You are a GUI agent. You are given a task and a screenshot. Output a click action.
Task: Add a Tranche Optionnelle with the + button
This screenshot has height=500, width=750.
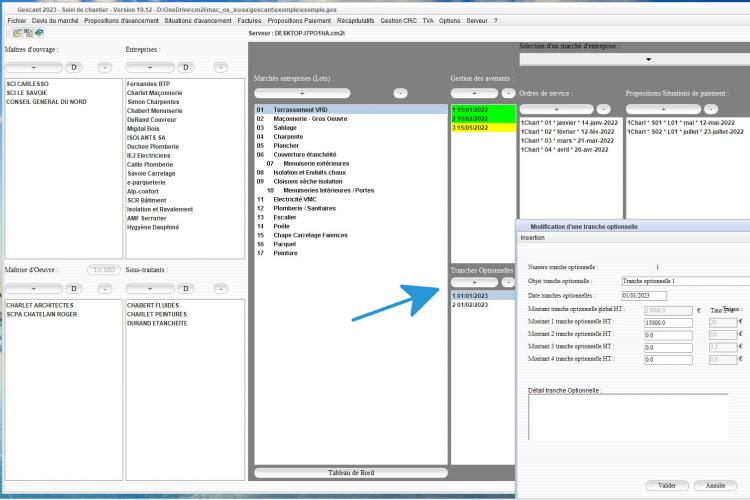pyautogui.click(x=474, y=283)
